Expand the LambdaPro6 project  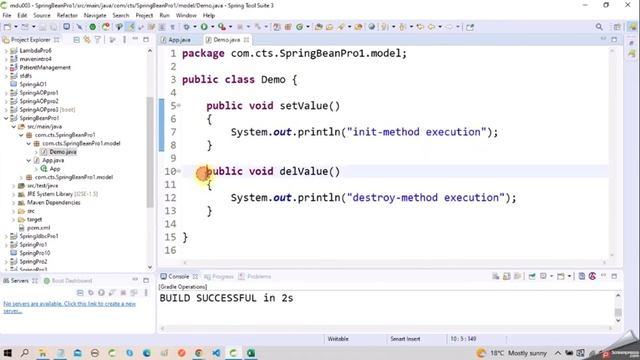pos(6,51)
